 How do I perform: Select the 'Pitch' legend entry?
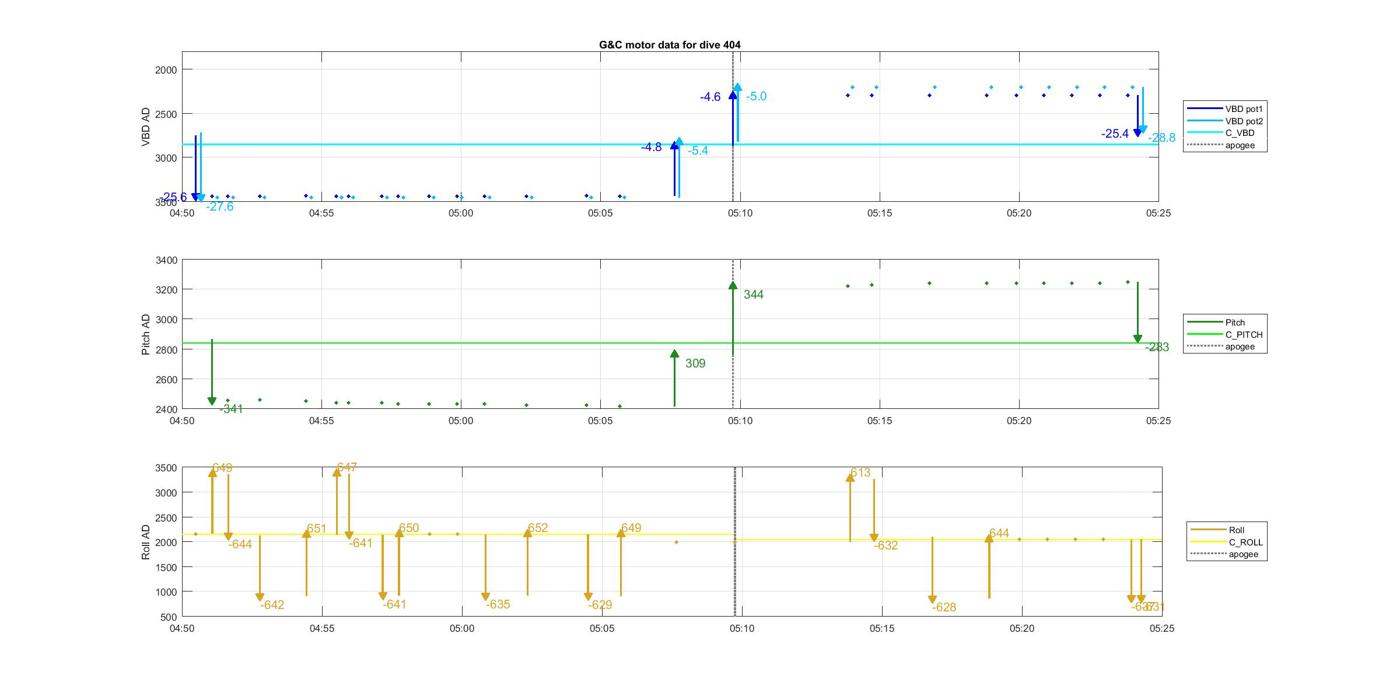coord(1217,322)
